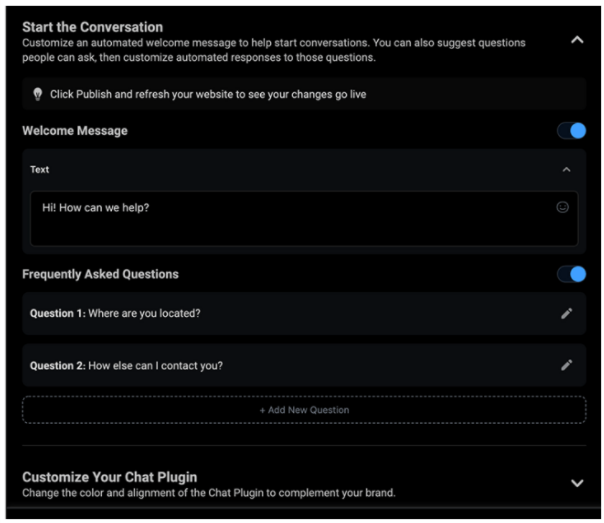
Task: Select the Question 2 row
Action: click(x=304, y=365)
